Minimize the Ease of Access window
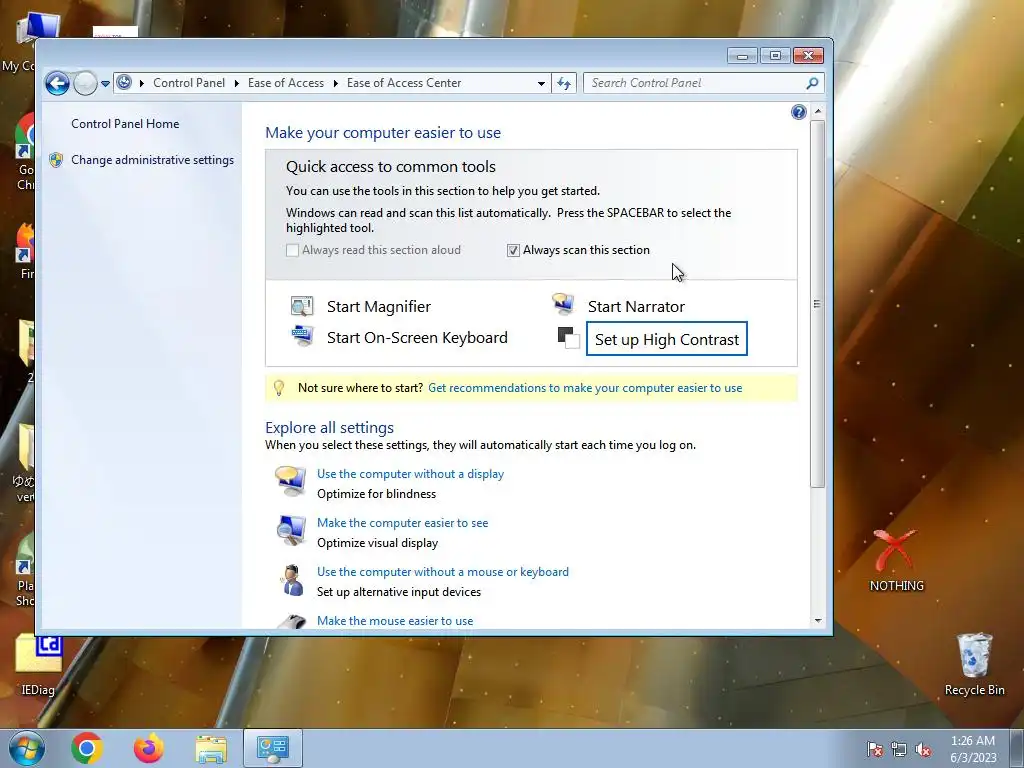 coord(742,56)
